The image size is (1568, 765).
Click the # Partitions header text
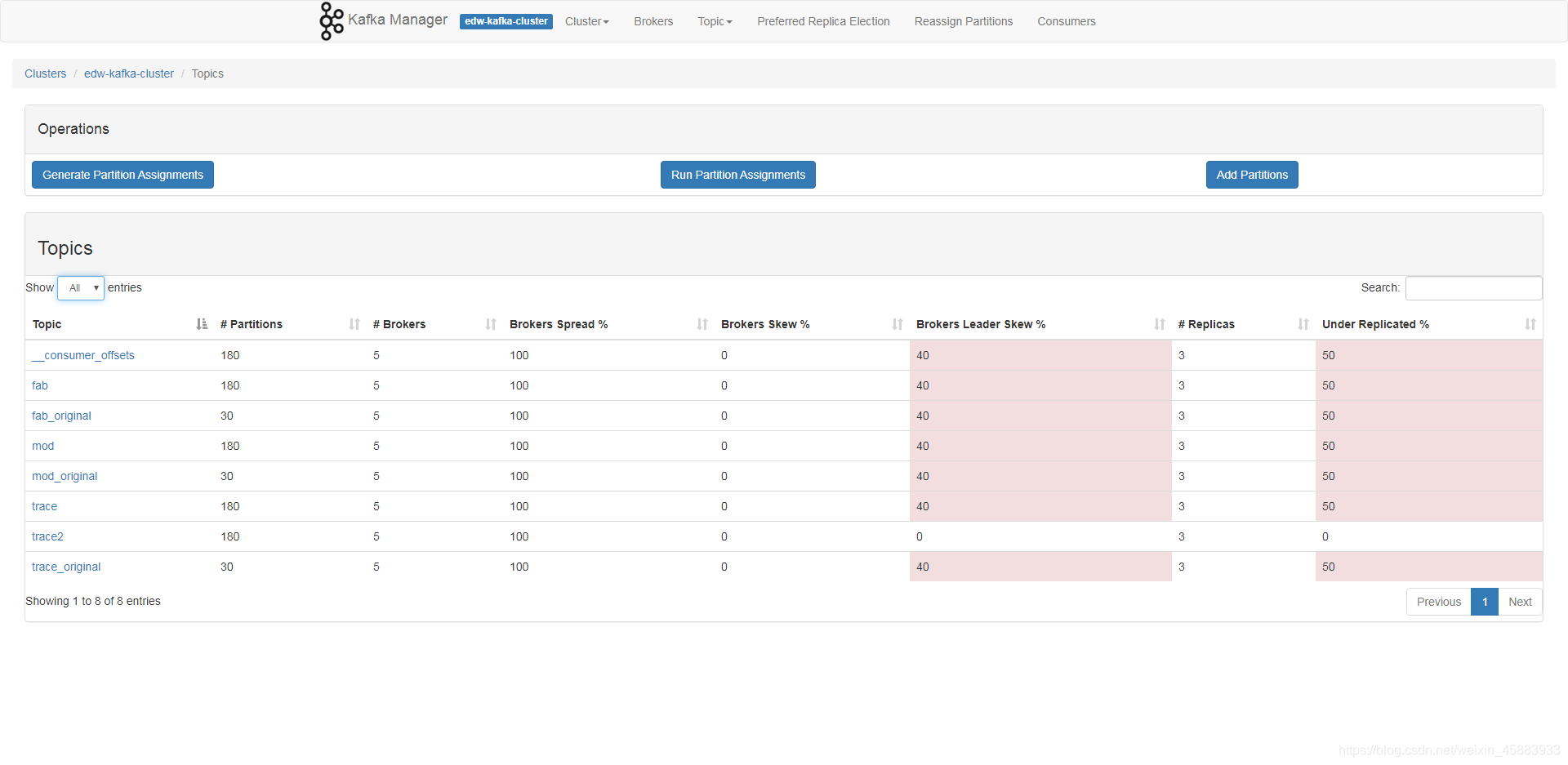coord(252,324)
